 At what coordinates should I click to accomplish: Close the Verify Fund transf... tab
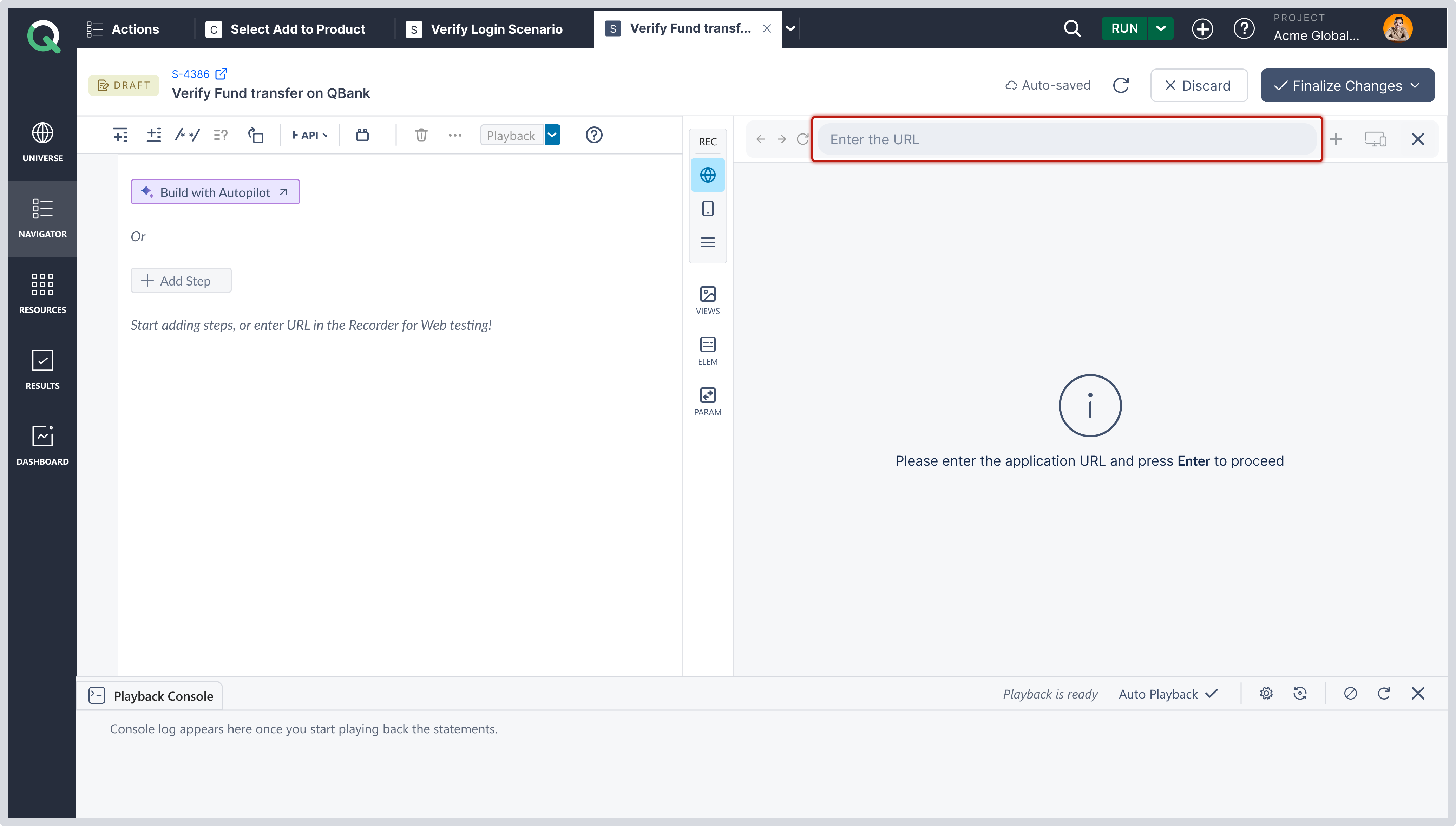pyautogui.click(x=766, y=28)
